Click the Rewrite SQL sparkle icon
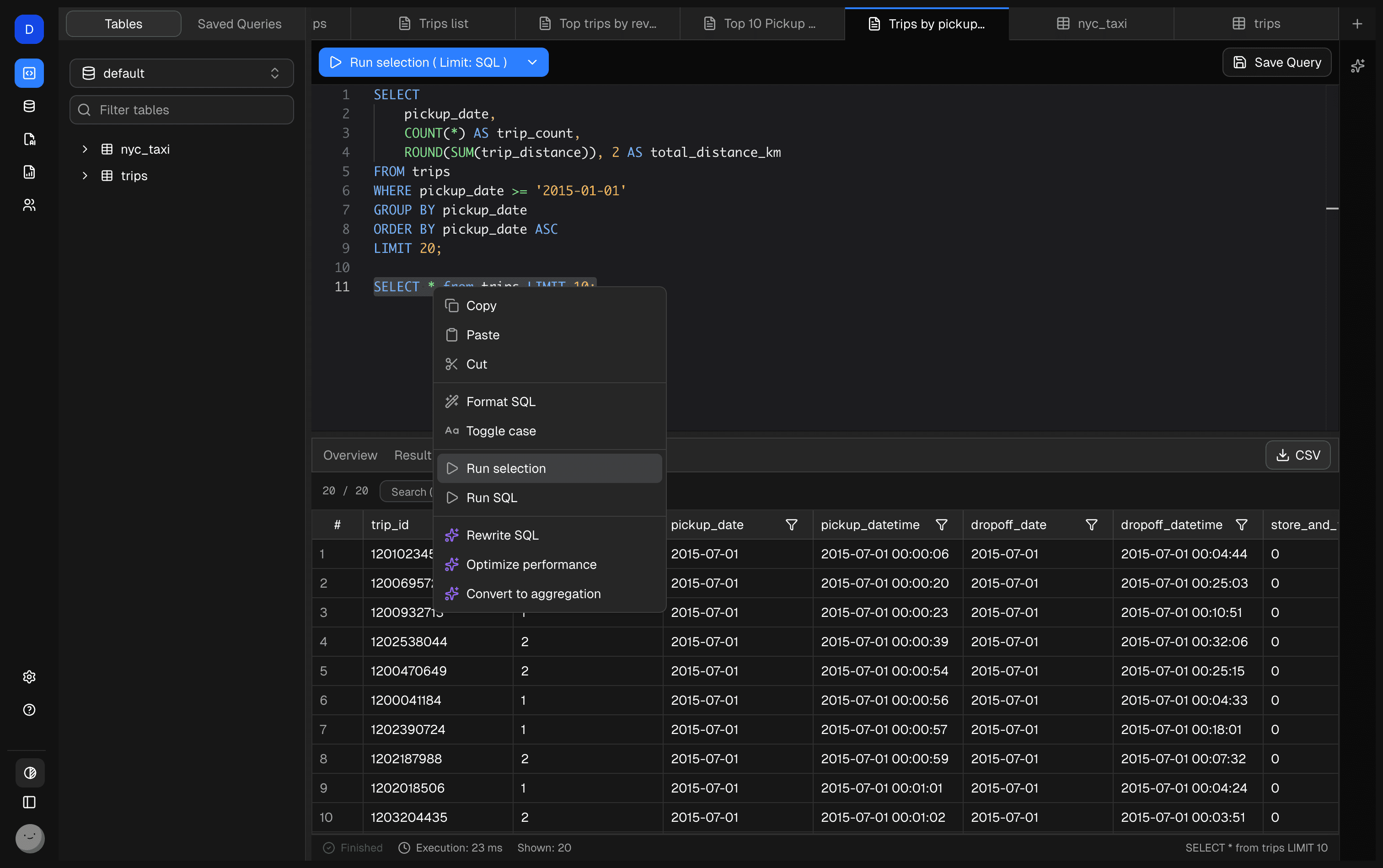Image resolution: width=1383 pixels, height=868 pixels. (452, 535)
